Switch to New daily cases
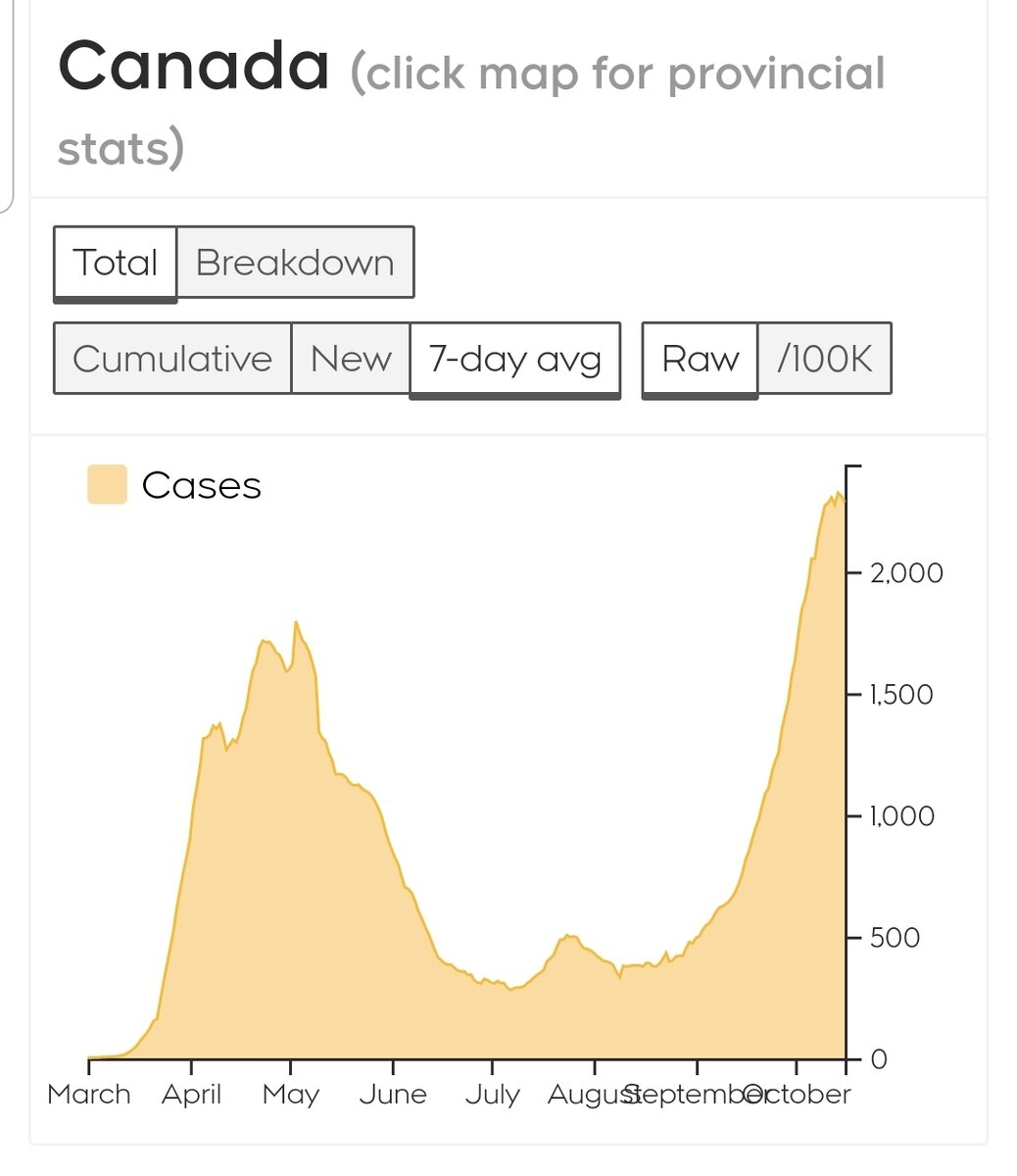 pyautogui.click(x=351, y=359)
